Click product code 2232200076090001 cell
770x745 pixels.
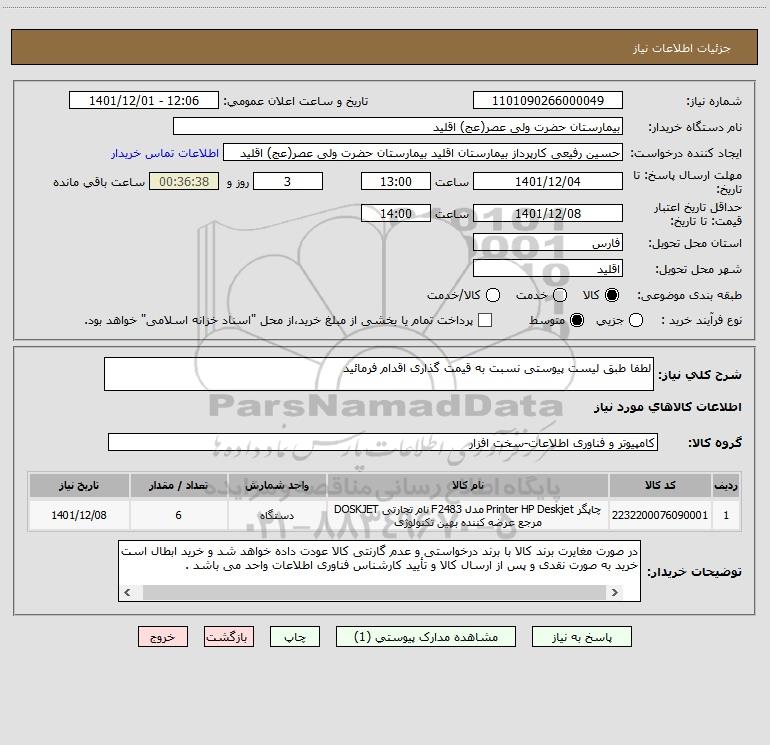(x=660, y=515)
